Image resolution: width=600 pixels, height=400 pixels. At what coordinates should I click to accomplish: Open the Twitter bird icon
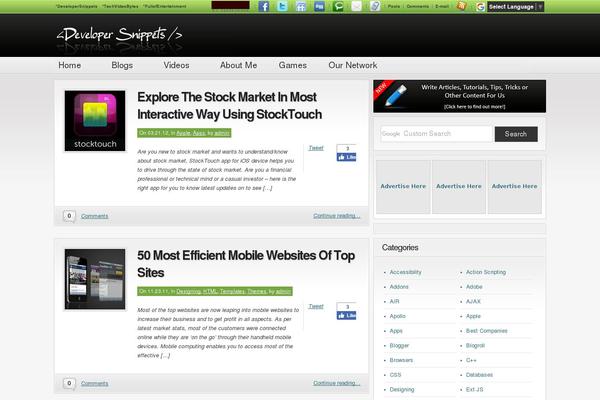[x=282, y=6]
